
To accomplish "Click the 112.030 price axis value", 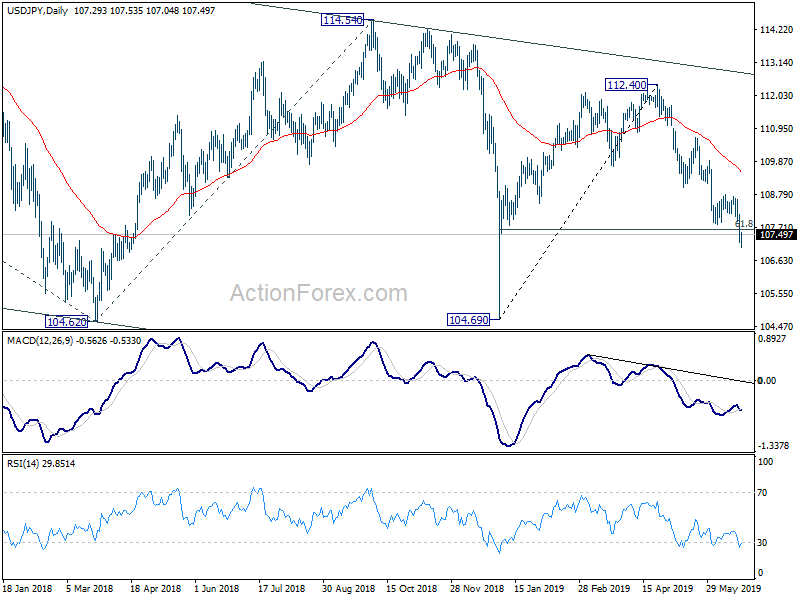I will coord(776,96).
